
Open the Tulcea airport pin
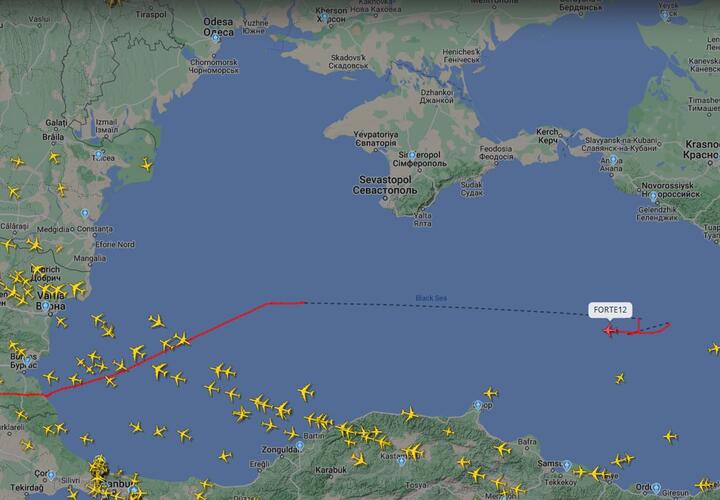[x=98, y=155]
